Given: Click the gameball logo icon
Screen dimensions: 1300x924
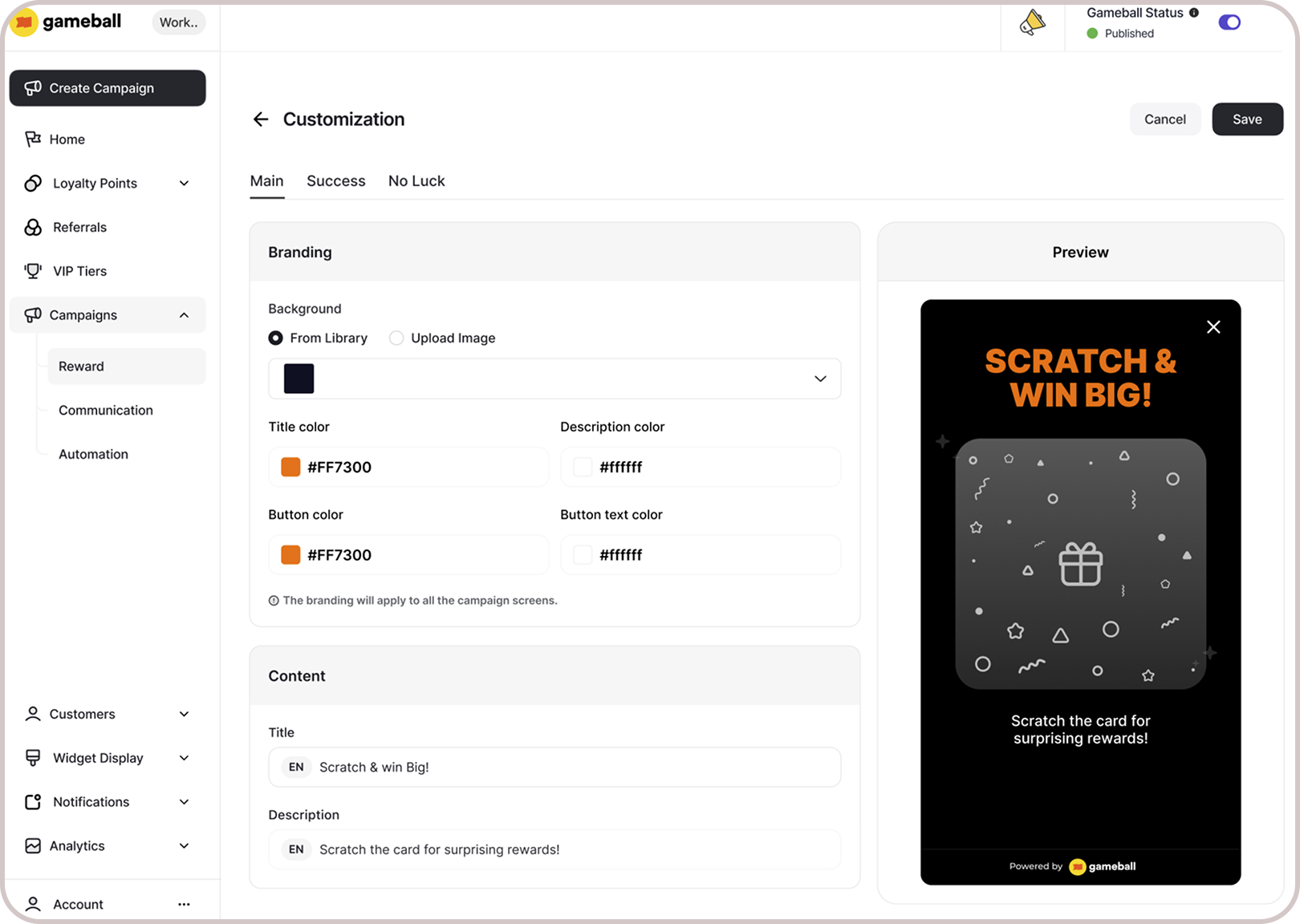Looking at the screenshot, I should pos(24,22).
